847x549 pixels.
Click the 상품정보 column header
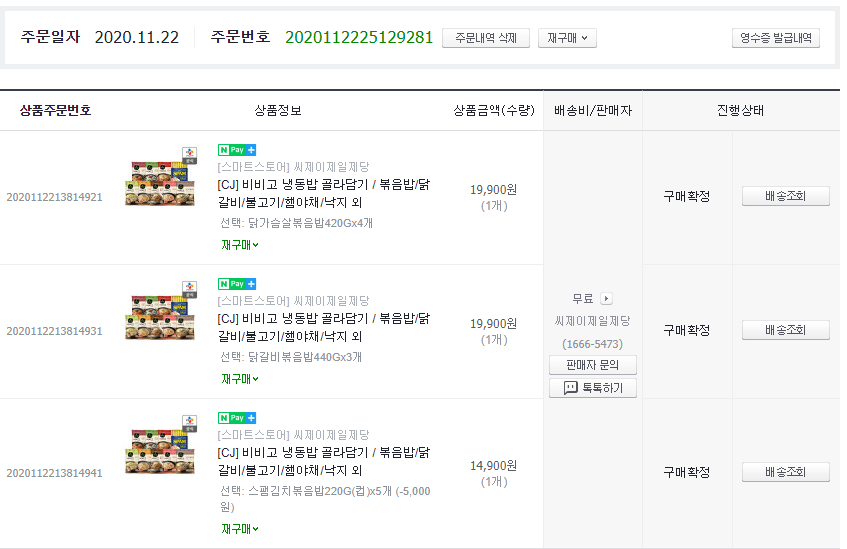[x=278, y=111]
